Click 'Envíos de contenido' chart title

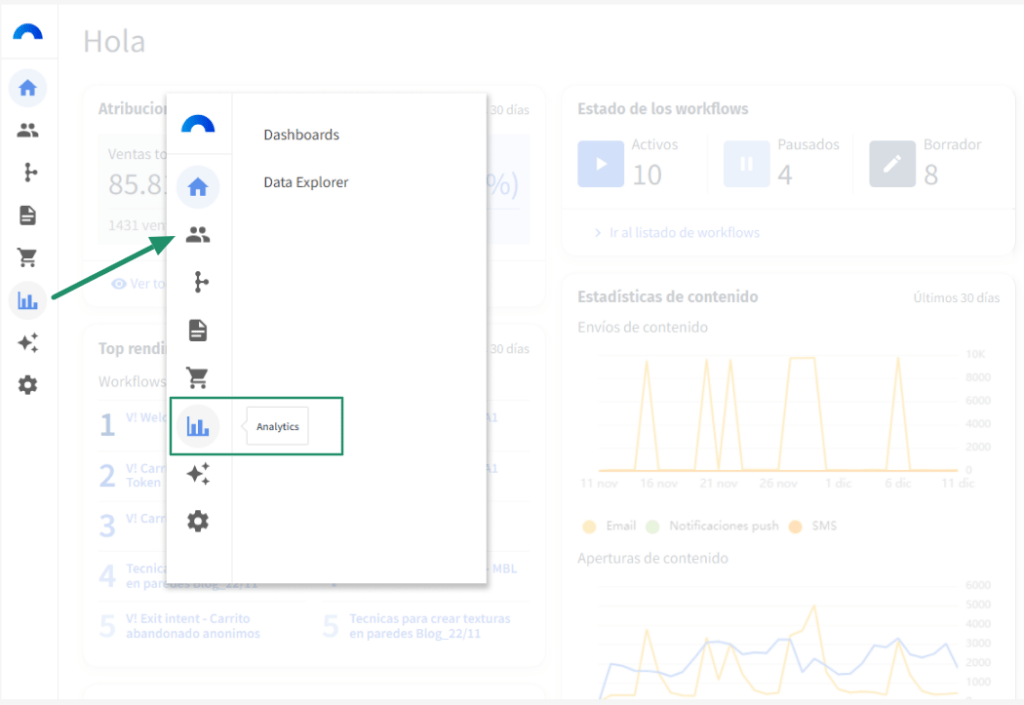643,327
